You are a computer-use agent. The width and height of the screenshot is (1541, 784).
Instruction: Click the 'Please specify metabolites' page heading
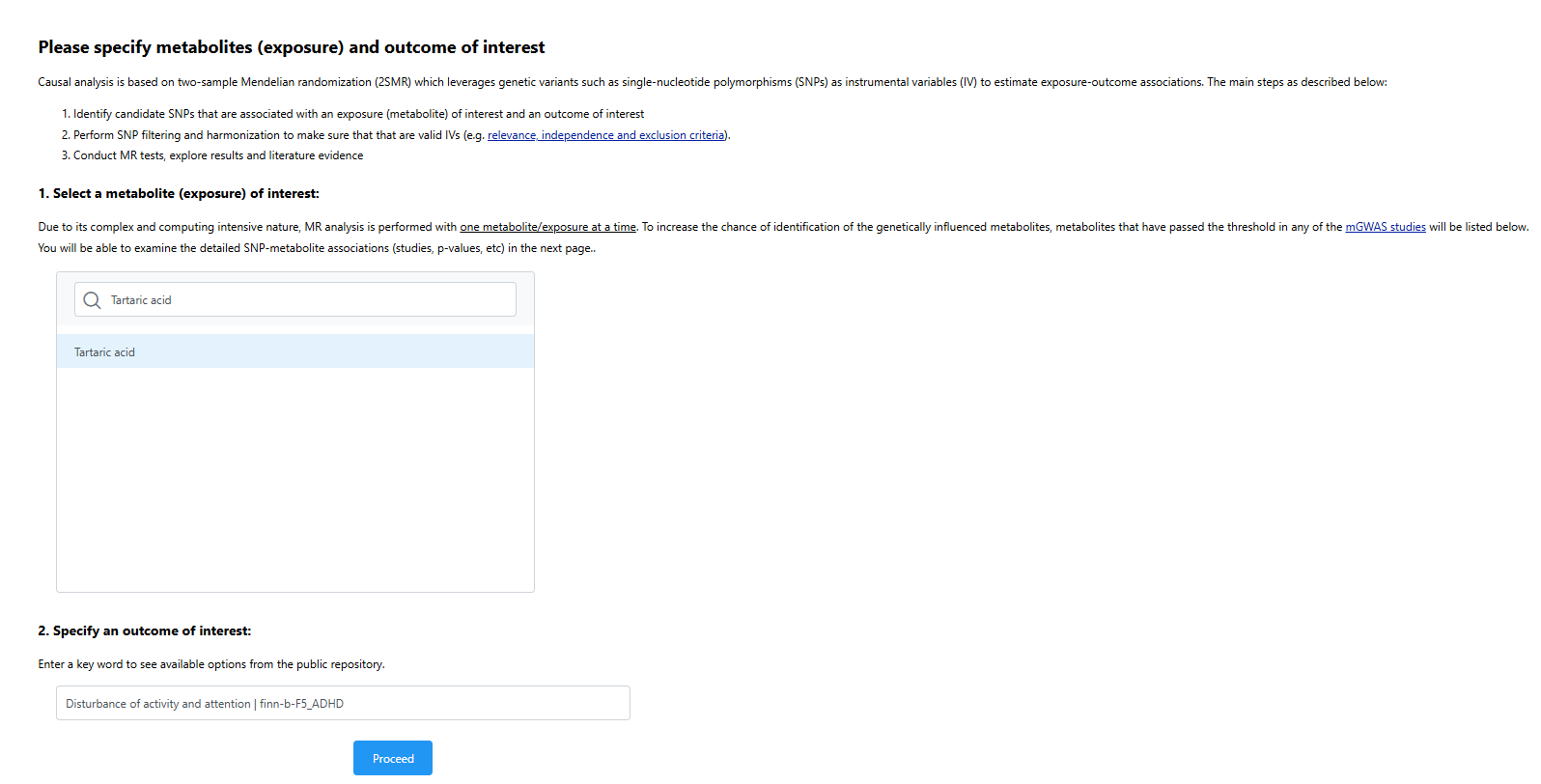click(291, 47)
